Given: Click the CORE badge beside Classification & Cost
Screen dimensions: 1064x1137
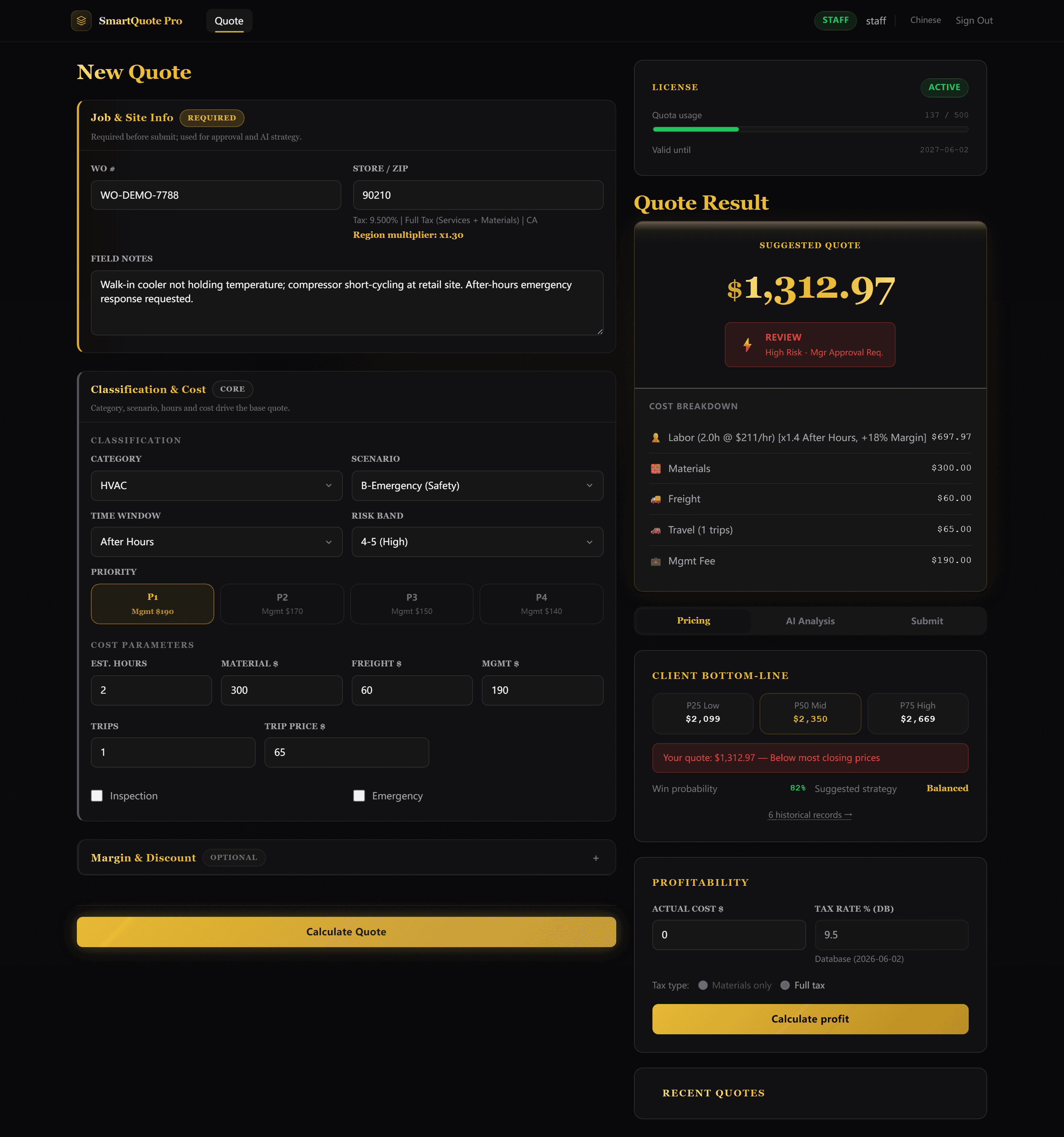Looking at the screenshot, I should click(x=232, y=389).
